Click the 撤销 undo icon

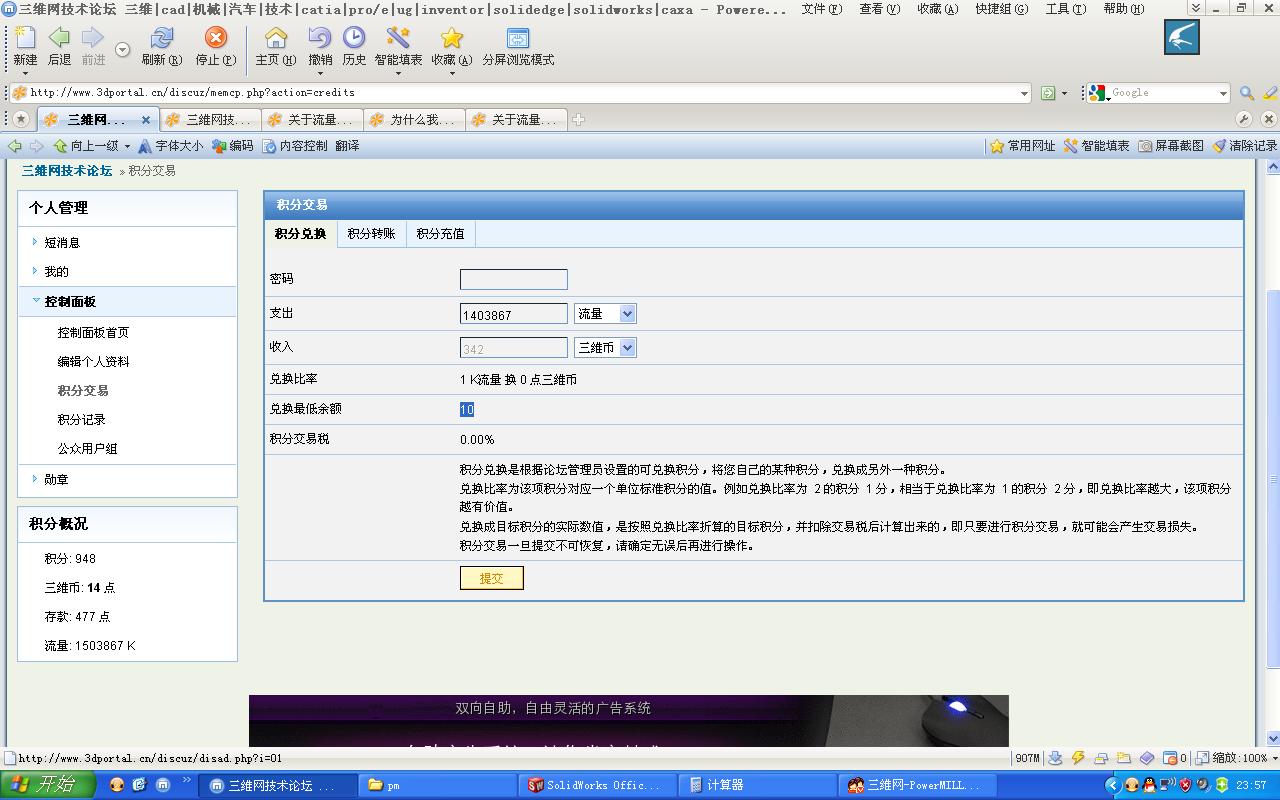(320, 39)
